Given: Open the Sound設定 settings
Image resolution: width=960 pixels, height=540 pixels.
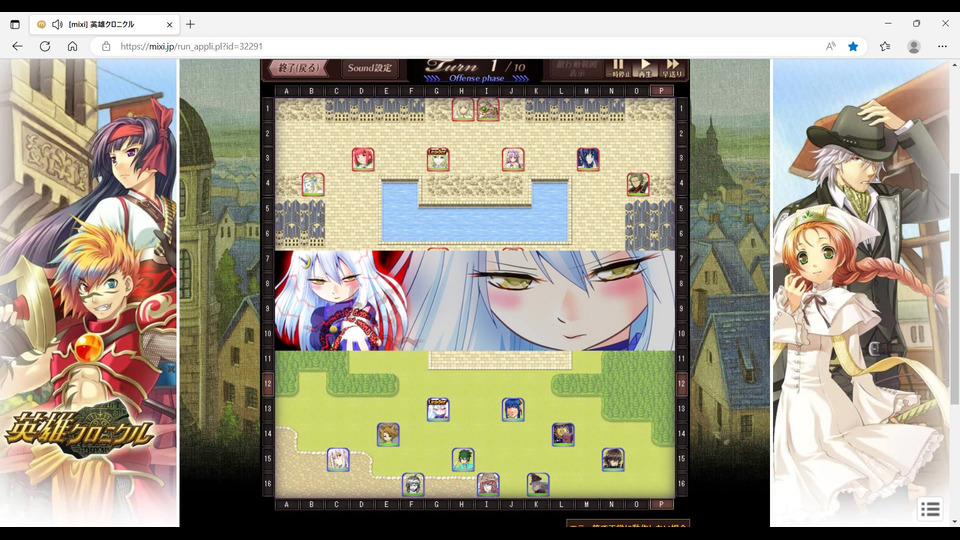Looking at the screenshot, I should 370,68.
